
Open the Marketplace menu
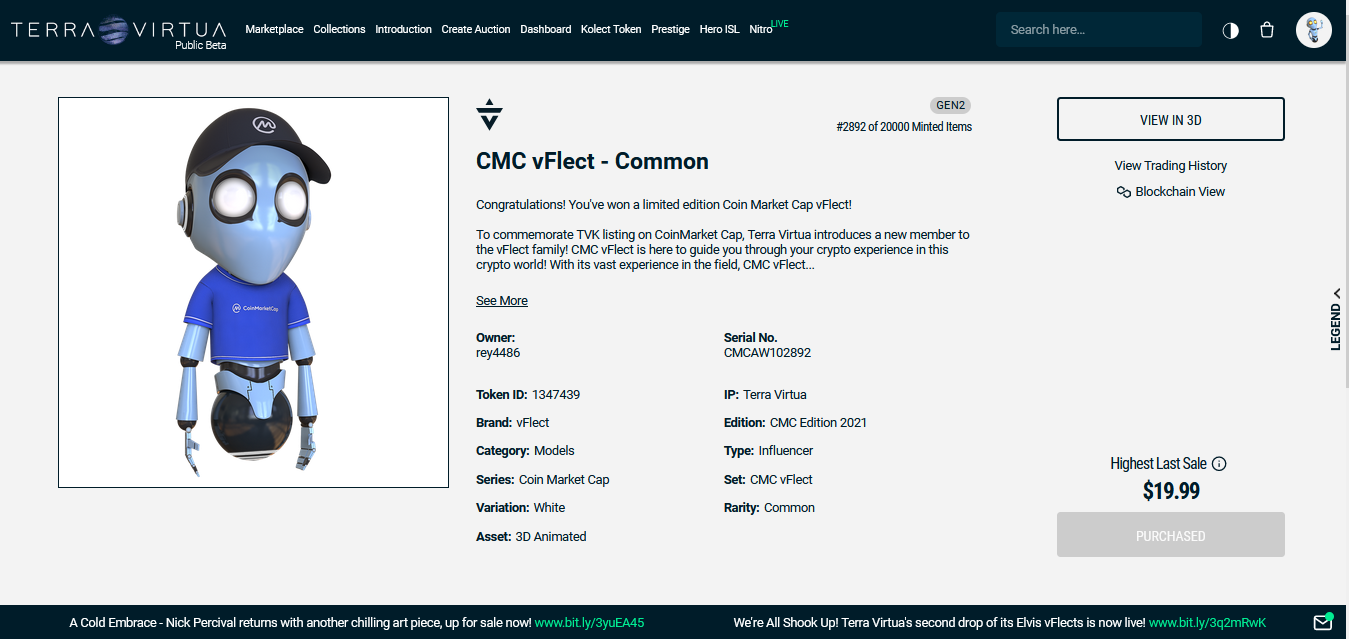tap(274, 29)
